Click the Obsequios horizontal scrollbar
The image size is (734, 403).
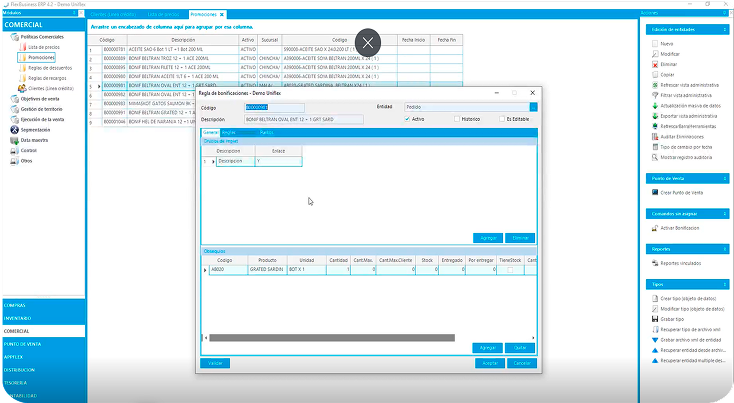click(340, 338)
